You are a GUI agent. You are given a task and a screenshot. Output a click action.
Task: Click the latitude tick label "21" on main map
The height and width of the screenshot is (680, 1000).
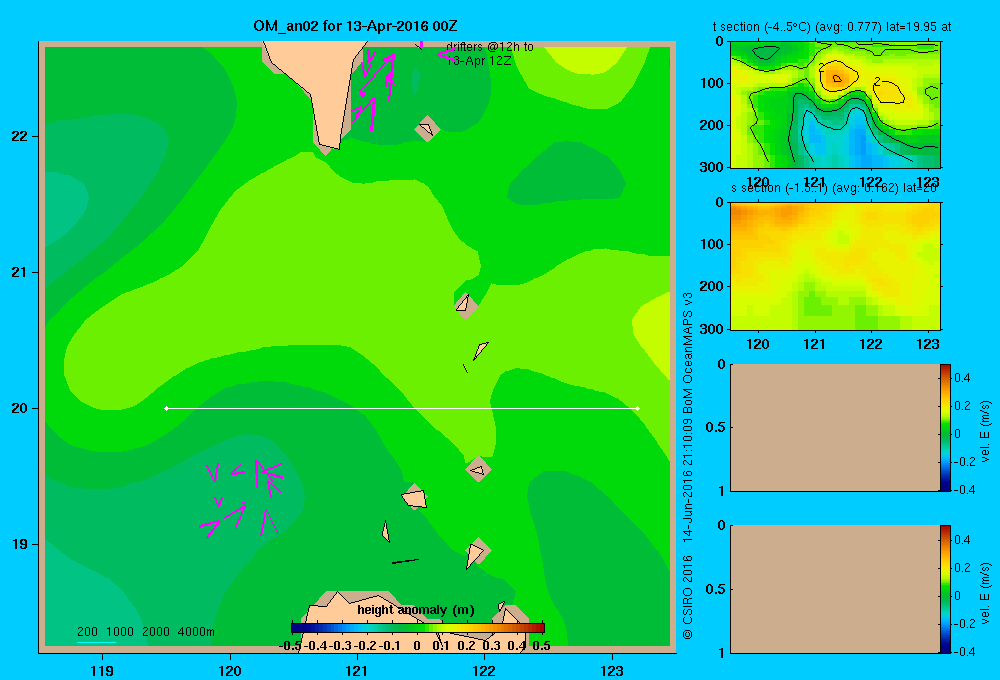click(x=19, y=272)
